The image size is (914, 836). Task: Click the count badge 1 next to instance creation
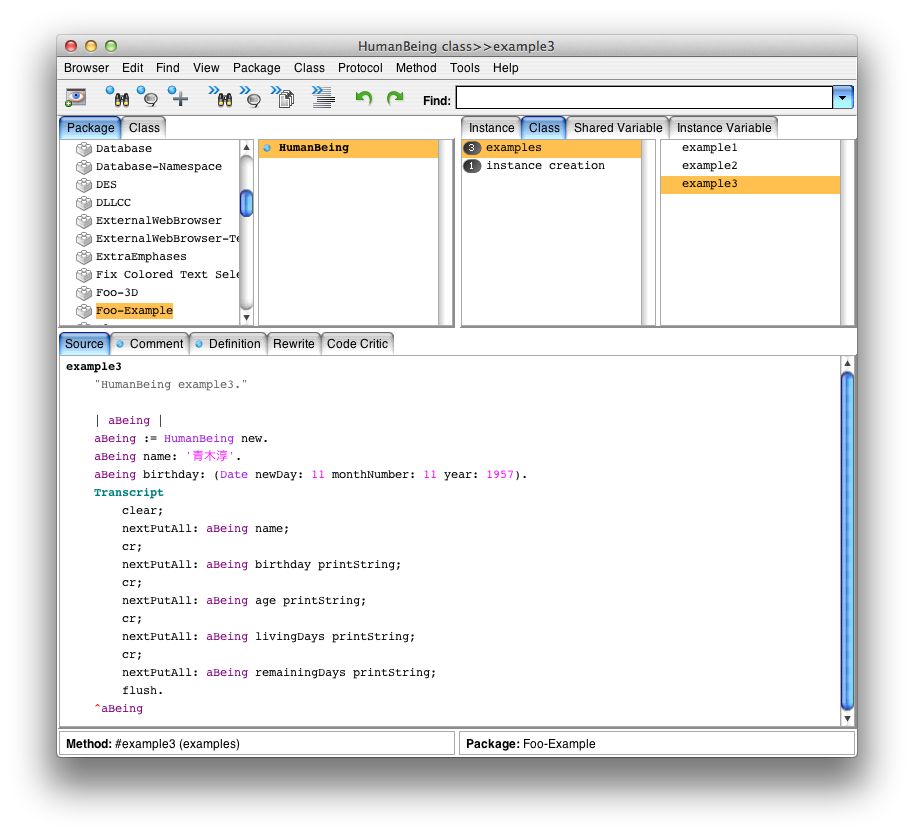pyautogui.click(x=472, y=166)
